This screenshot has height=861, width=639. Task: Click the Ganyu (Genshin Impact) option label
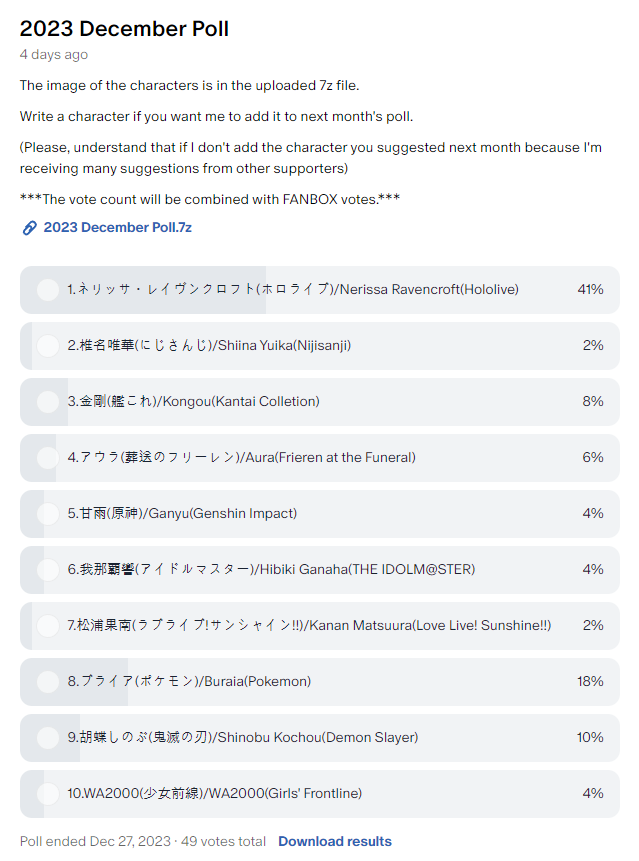click(x=182, y=514)
